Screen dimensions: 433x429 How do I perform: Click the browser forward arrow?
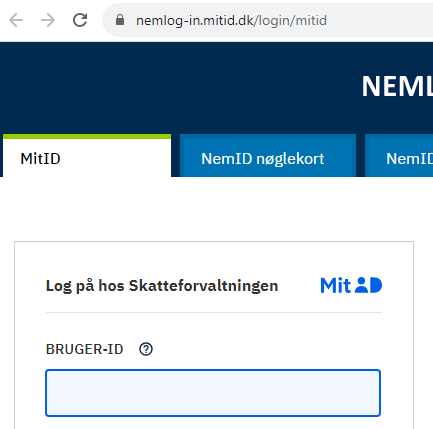point(48,20)
